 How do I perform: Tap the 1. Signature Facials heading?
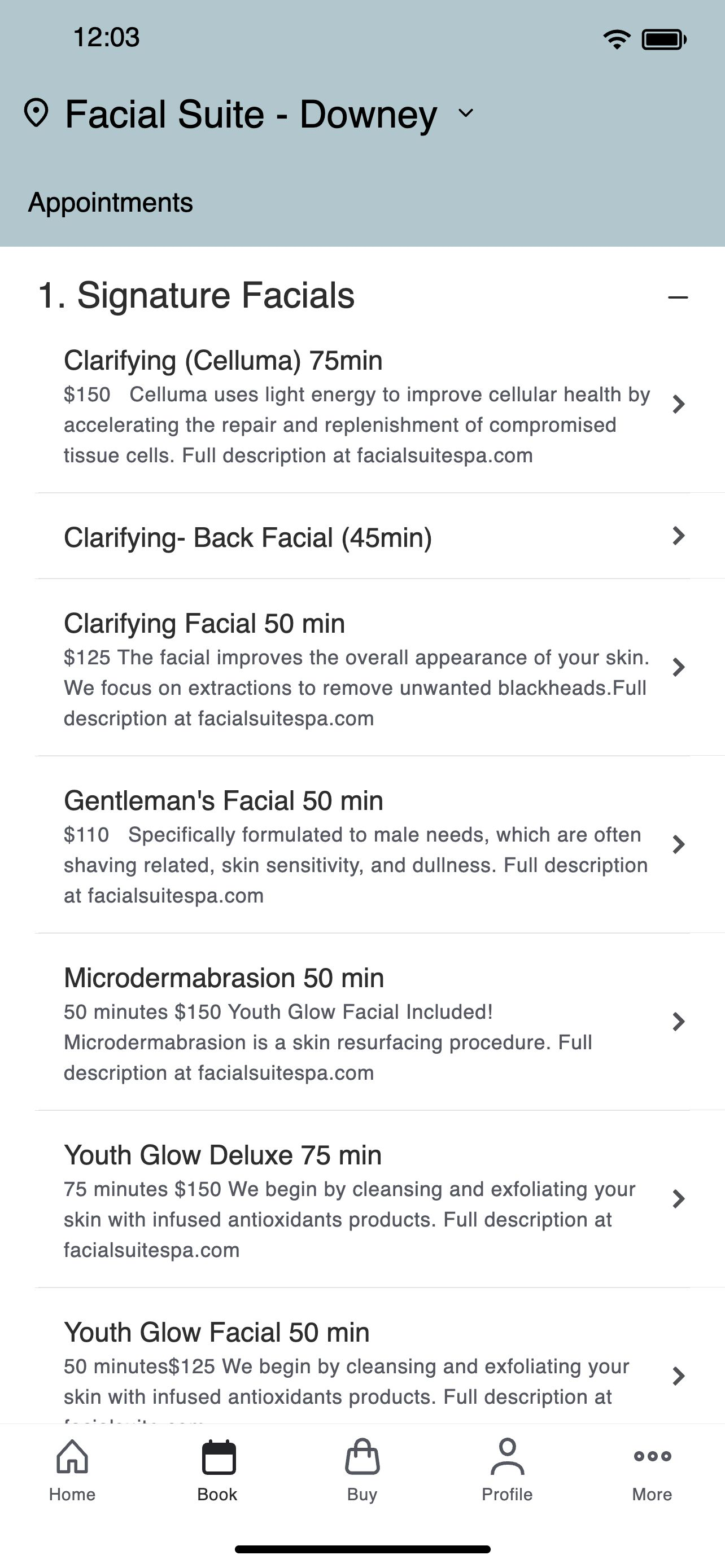tap(196, 296)
